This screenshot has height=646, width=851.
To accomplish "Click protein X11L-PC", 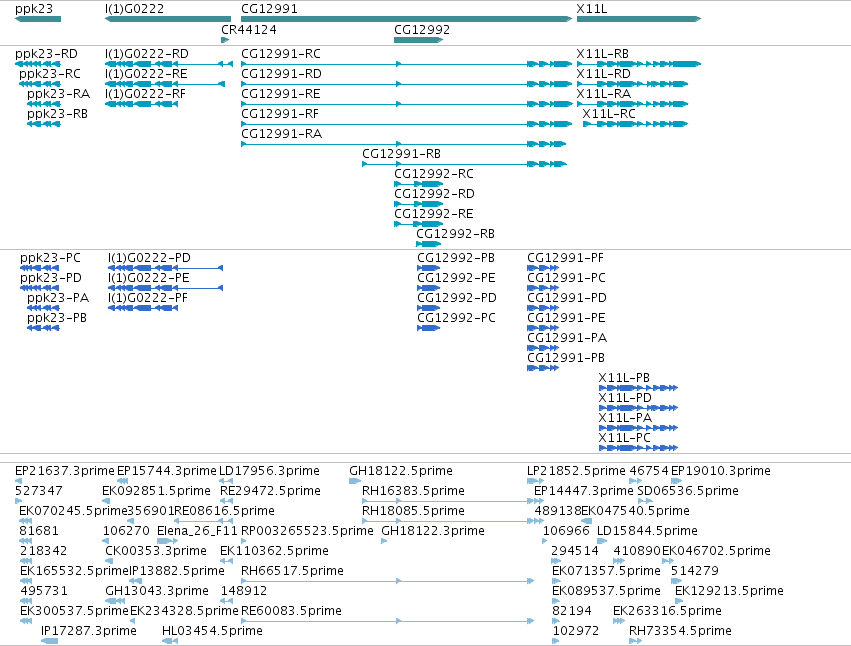I will [639, 448].
